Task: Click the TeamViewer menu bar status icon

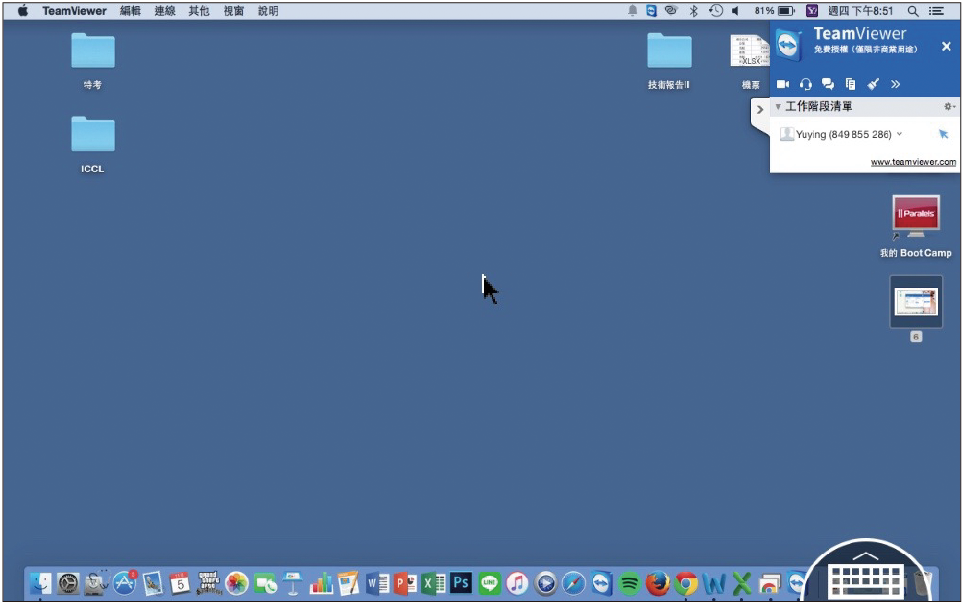Action: (651, 11)
